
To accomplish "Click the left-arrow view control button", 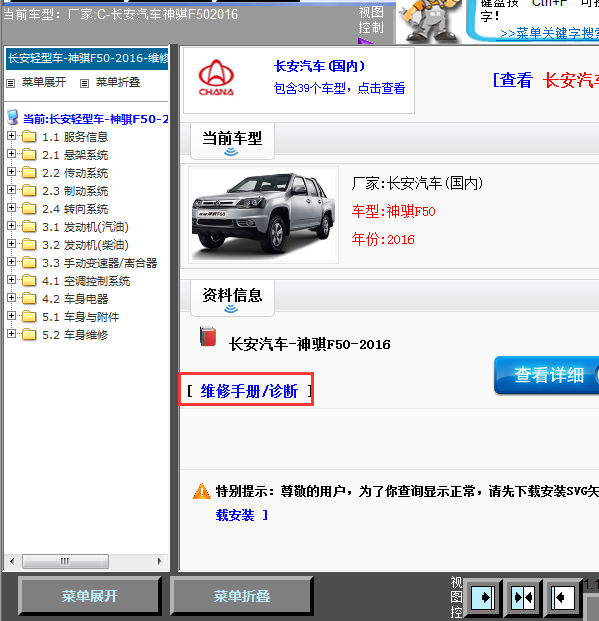I will (563, 597).
